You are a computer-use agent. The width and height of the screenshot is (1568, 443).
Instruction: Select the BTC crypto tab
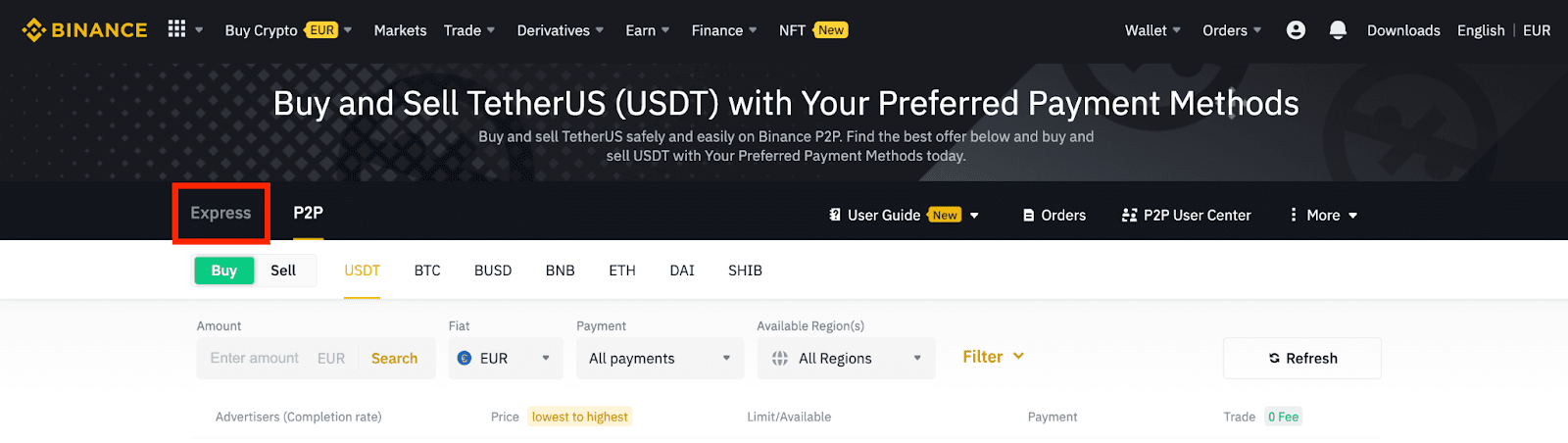tap(427, 271)
